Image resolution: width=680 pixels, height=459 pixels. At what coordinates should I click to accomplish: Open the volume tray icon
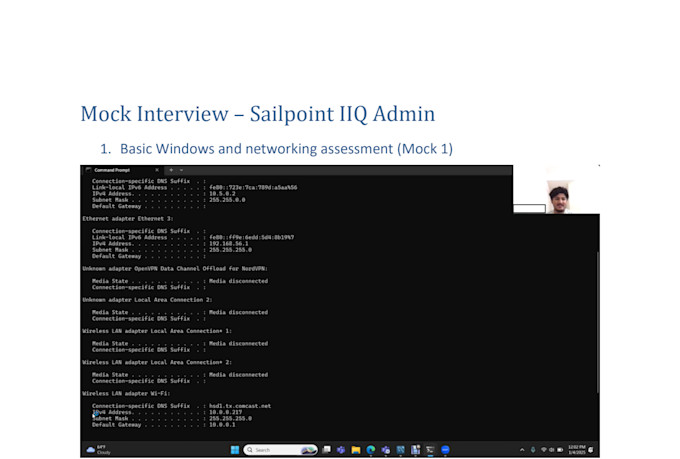tap(552, 450)
